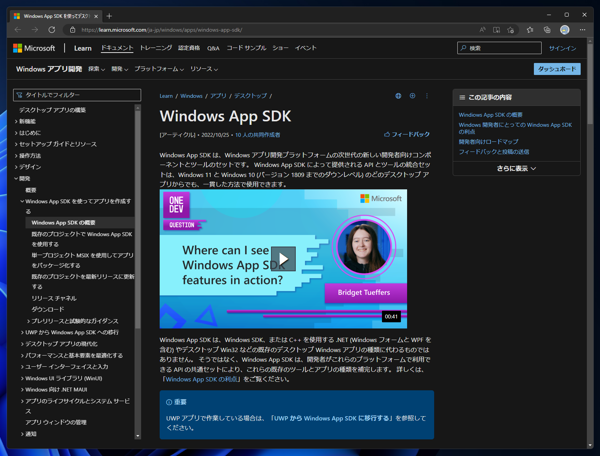This screenshot has height=456, width=600.
Task: Click the ダッシュボード button
Action: 557,69
